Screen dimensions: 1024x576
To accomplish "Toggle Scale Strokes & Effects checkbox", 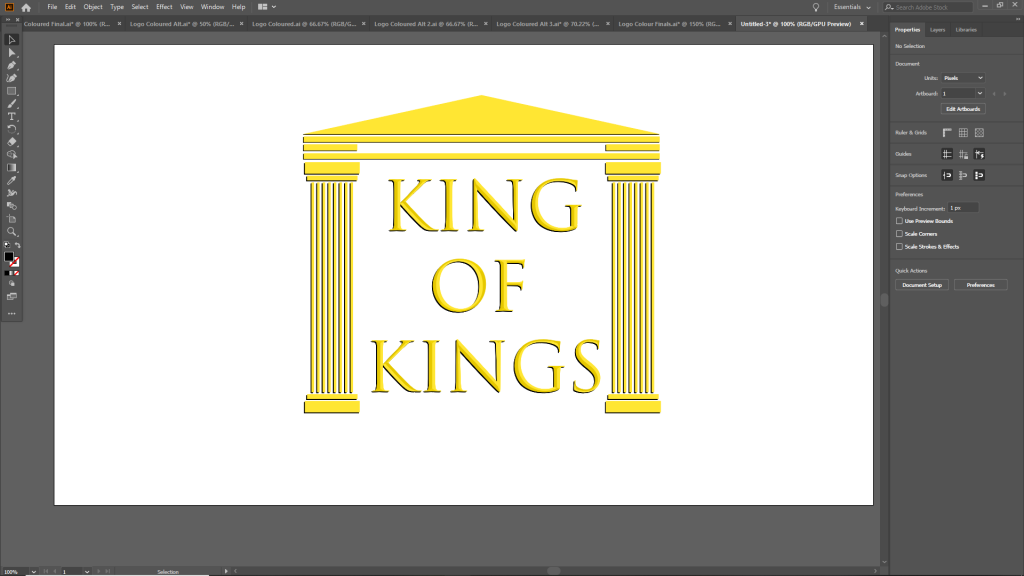I will pyautogui.click(x=899, y=246).
